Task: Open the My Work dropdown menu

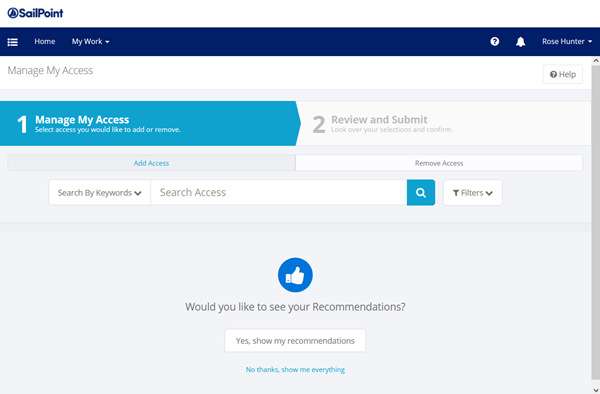Action: point(90,41)
